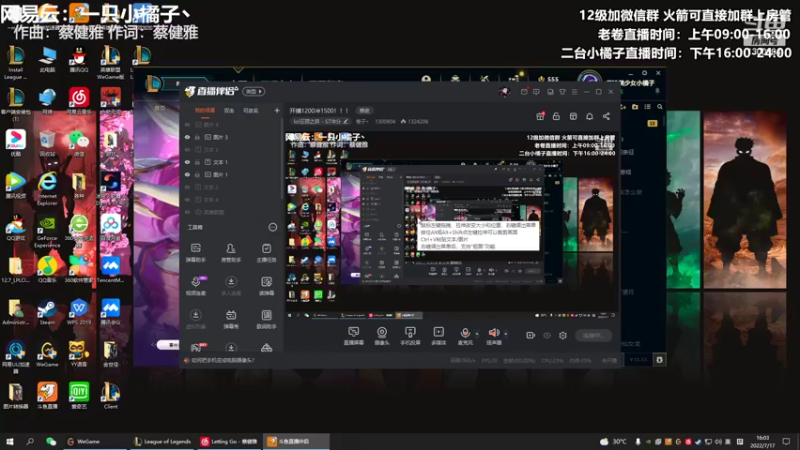The height and width of the screenshot is (450, 800).
Task: Collapse the 工具箱 toolbox with the round button
Action: click(x=273, y=227)
